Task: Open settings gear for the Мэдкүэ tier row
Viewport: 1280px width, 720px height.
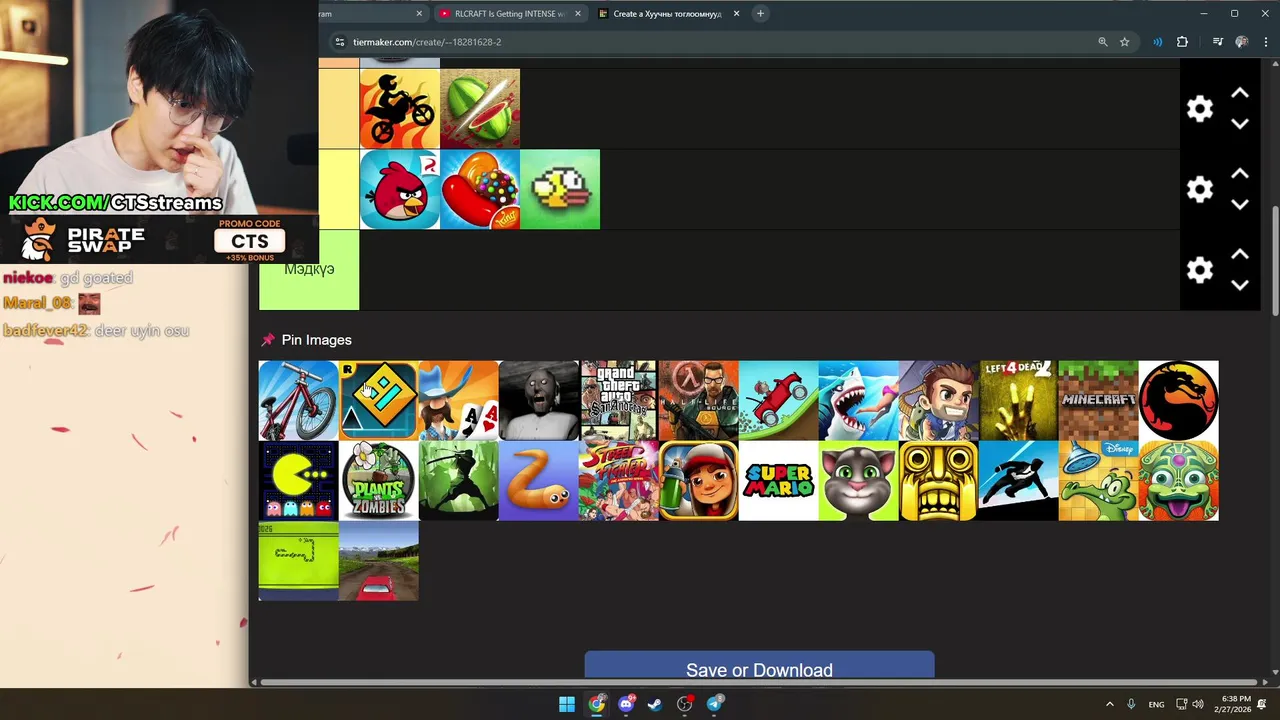Action: pos(1199,270)
